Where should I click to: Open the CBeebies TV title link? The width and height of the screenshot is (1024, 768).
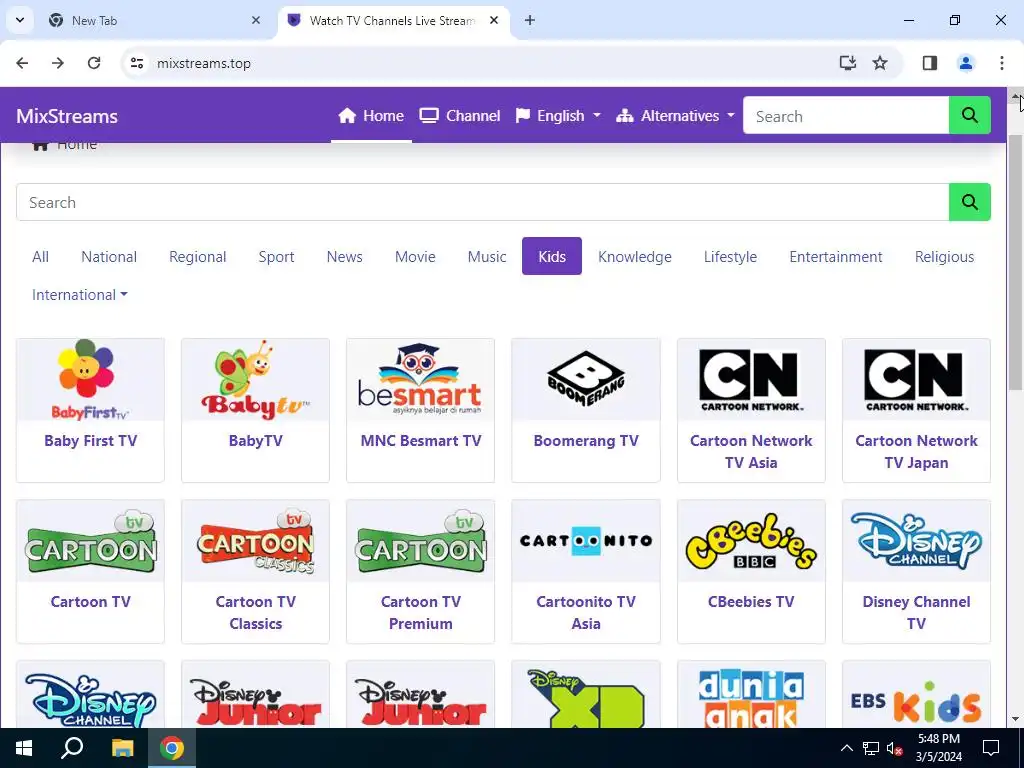[751, 601]
